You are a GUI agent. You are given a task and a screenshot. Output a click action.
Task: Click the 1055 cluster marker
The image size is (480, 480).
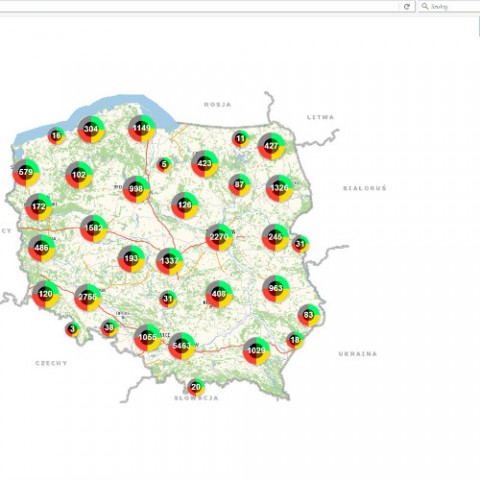pos(147,337)
